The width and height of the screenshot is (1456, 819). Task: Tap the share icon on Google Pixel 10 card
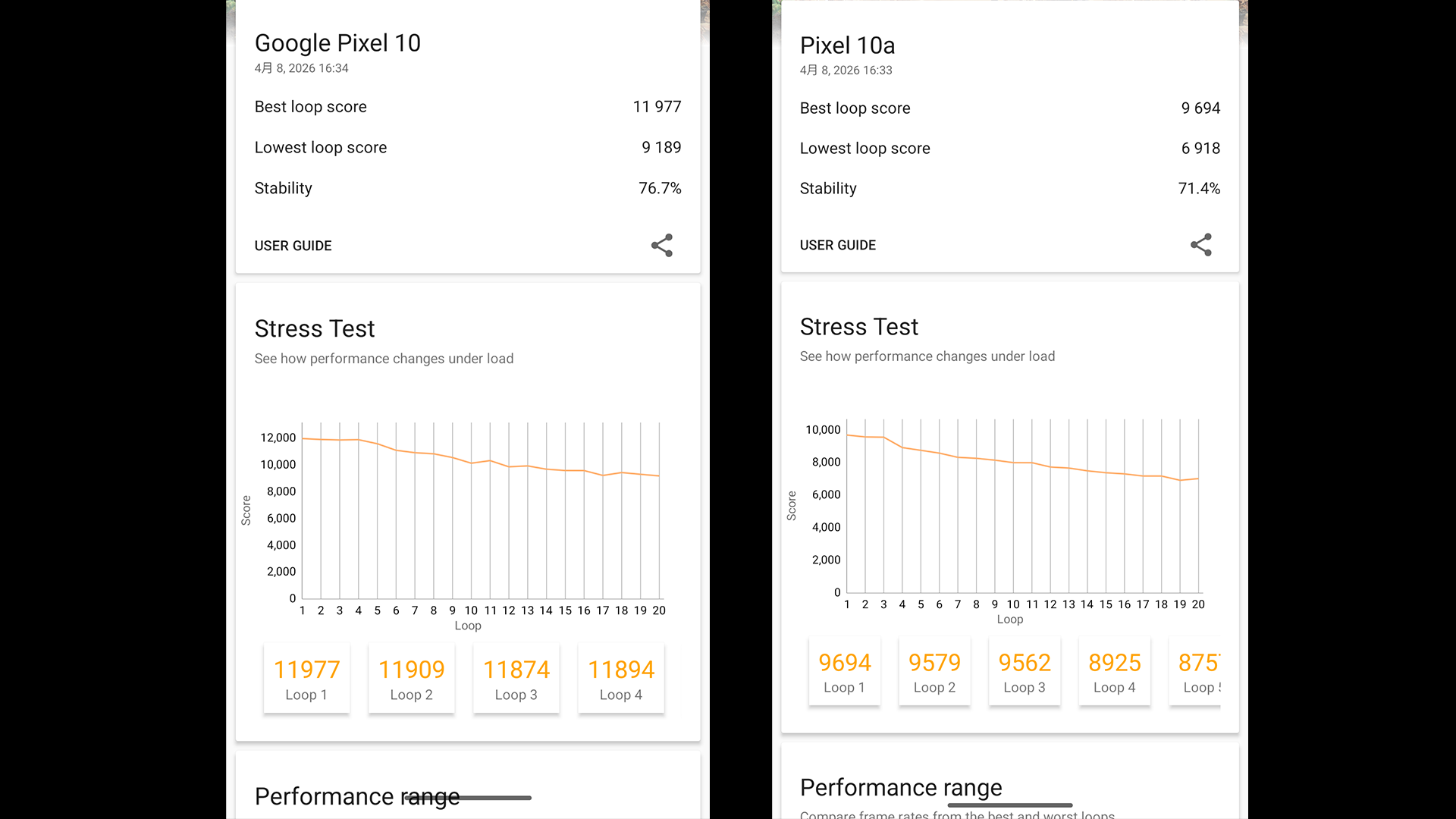[661, 245]
